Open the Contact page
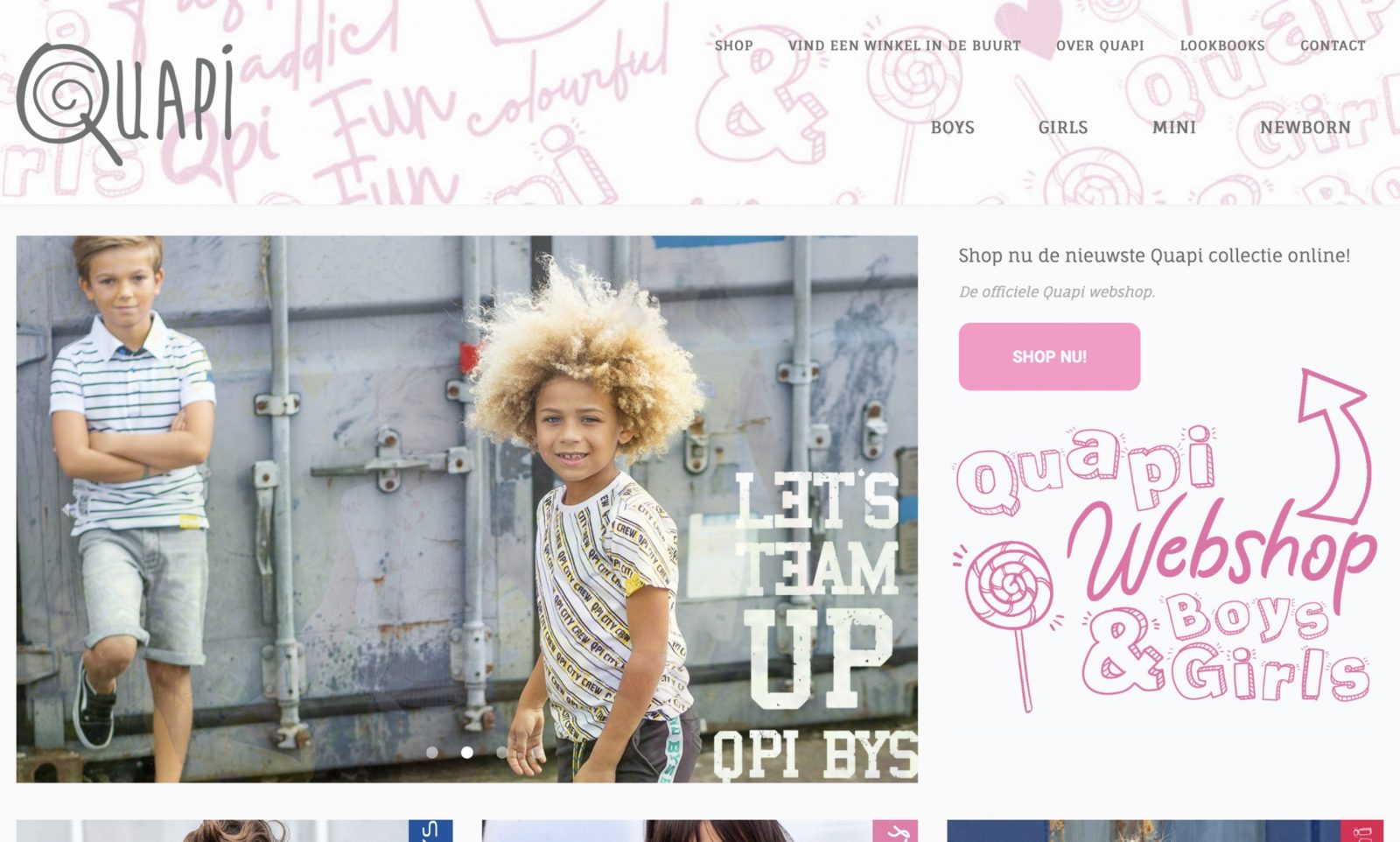Screen dimensions: 1400x842 (1333, 46)
